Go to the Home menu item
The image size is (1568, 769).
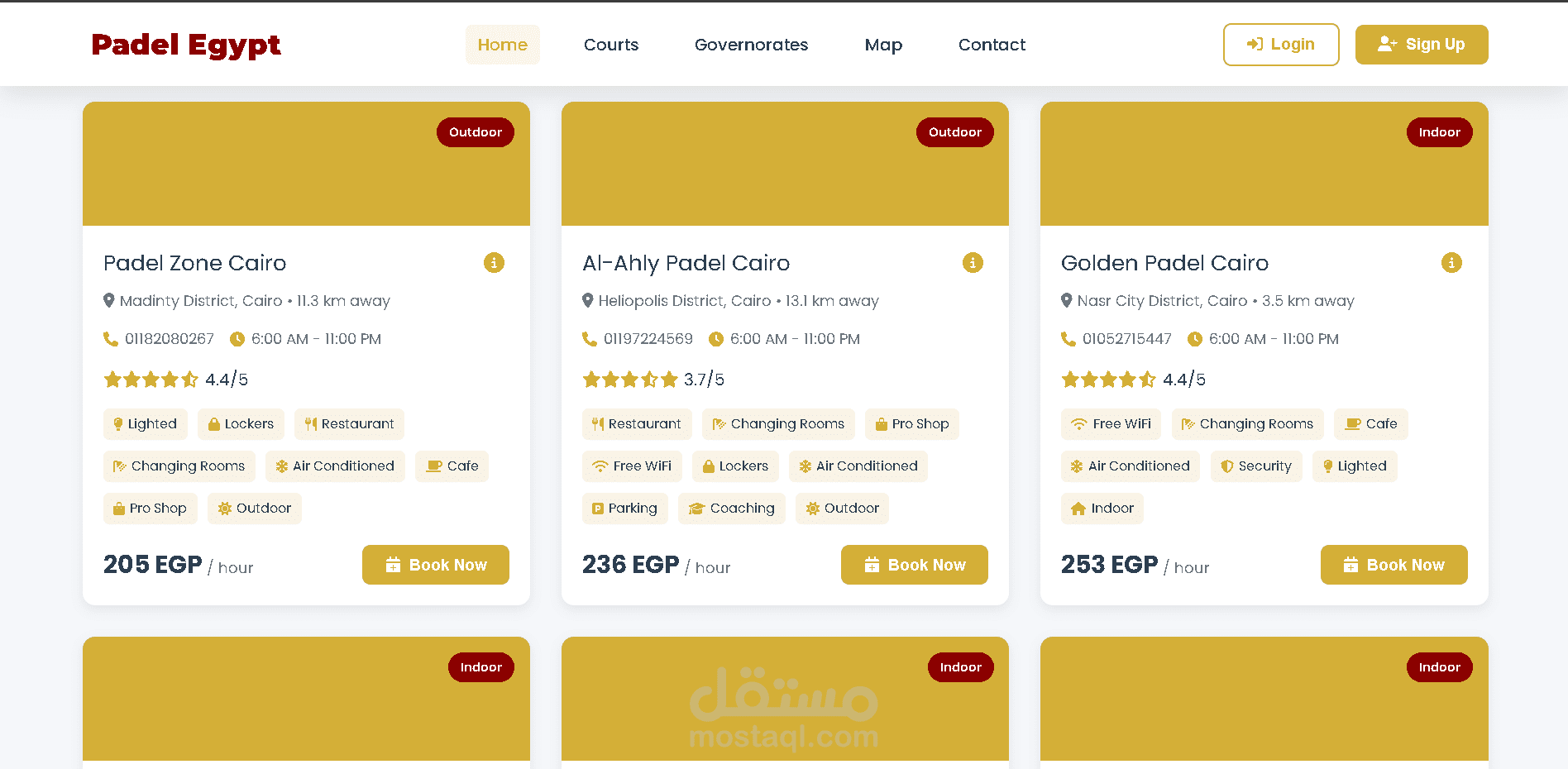point(502,45)
